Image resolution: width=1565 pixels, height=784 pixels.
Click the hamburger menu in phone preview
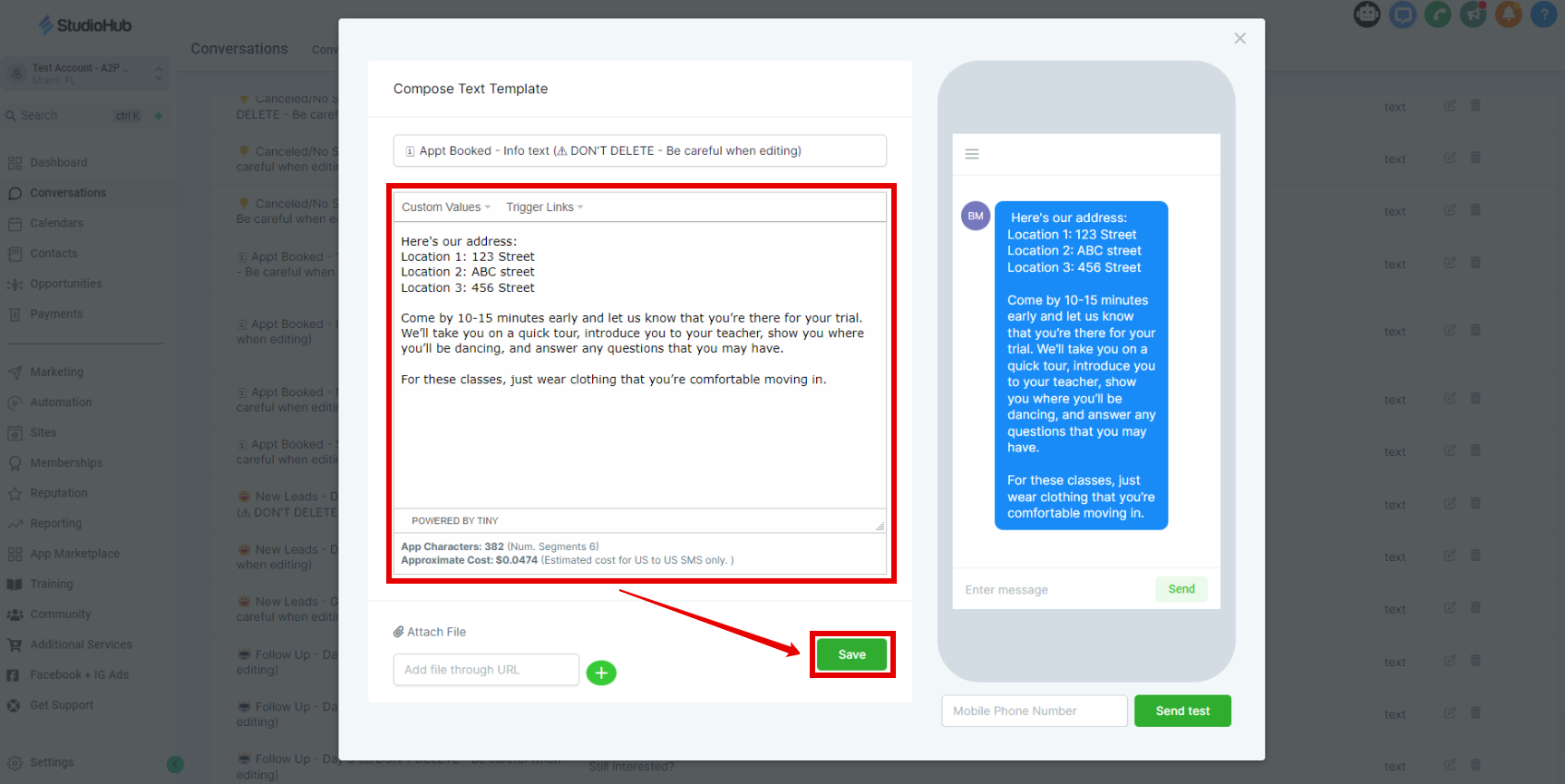pyautogui.click(x=972, y=154)
